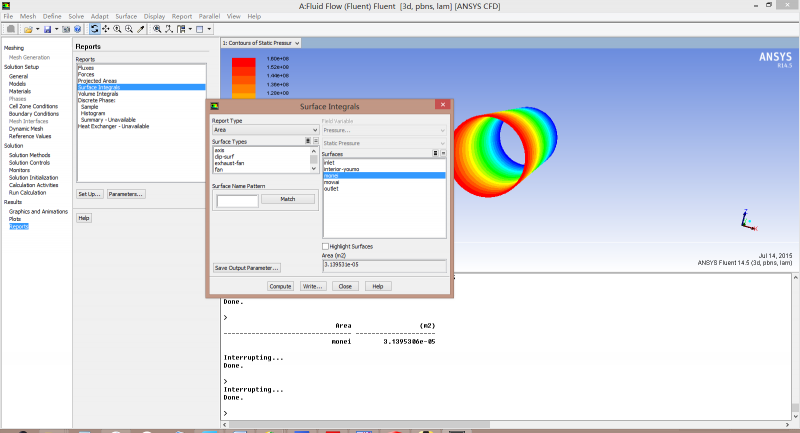Click the graphics window layout icon
The width and height of the screenshot is (800, 433).
[200, 30]
